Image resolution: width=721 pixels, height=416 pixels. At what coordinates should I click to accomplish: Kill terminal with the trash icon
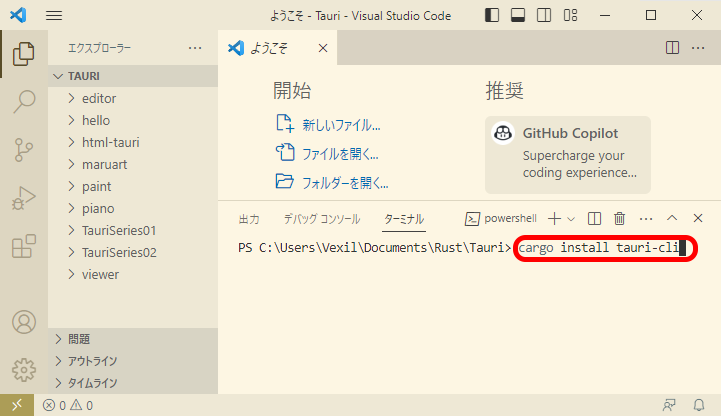620,218
